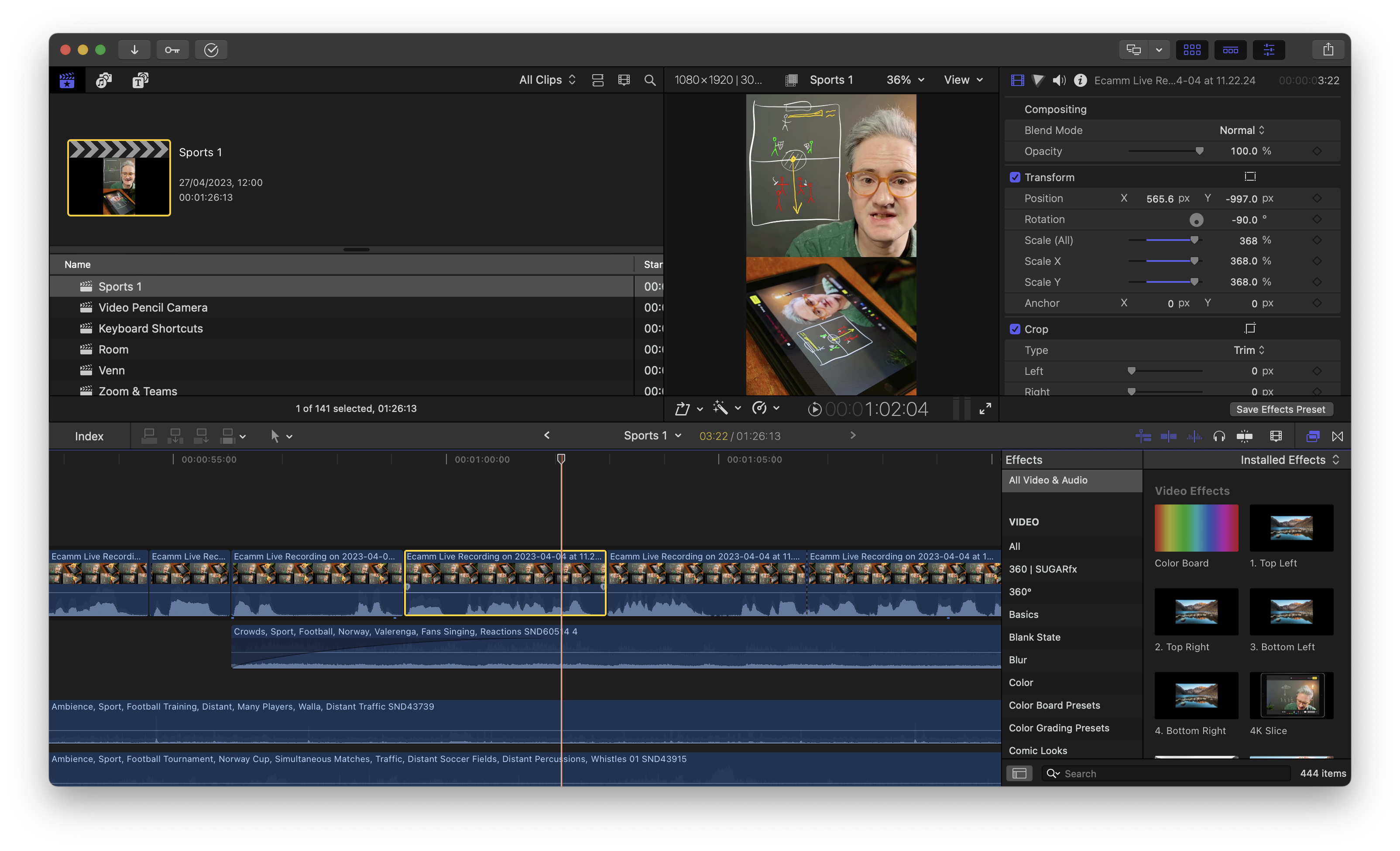The height and width of the screenshot is (851, 1400).
Task: Open the Titles and Generators sidebar
Action: (141, 80)
